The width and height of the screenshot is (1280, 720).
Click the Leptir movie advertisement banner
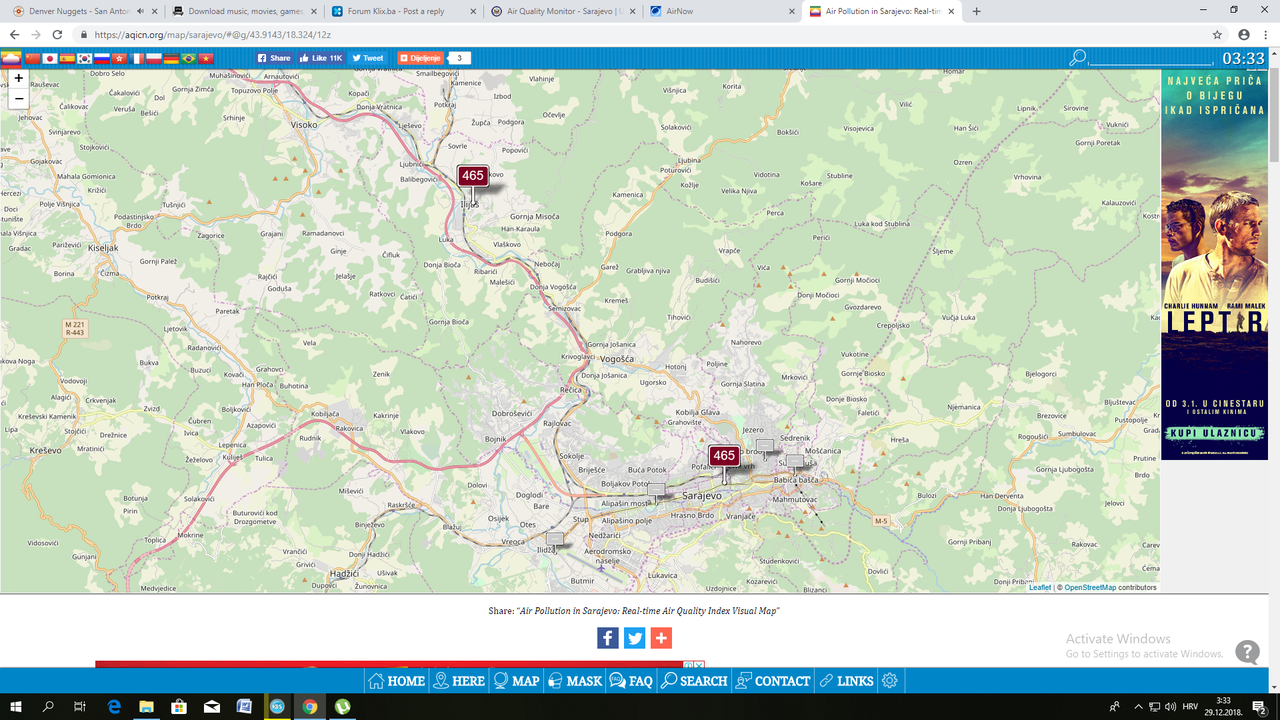point(1214,265)
